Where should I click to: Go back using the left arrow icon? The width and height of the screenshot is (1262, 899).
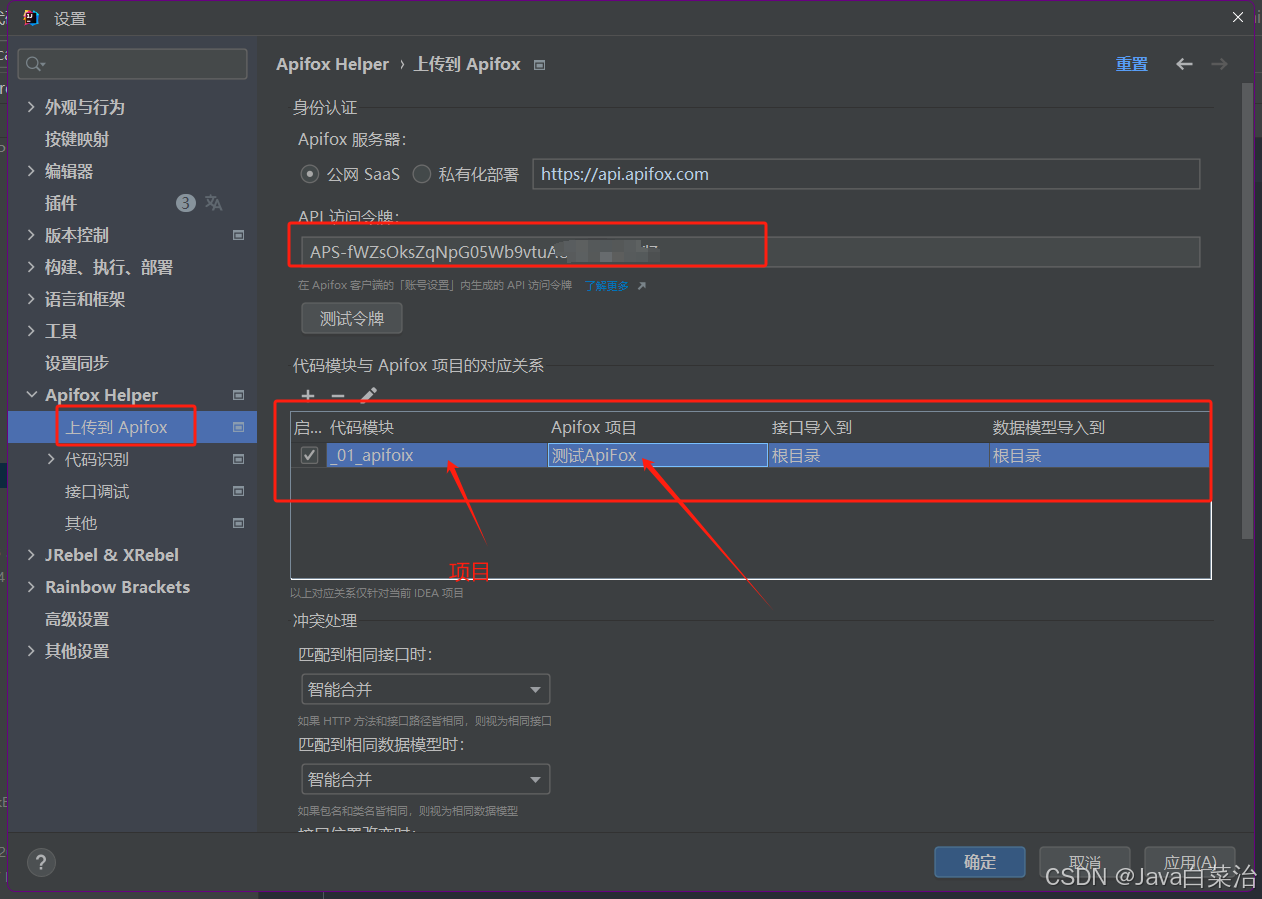pyautogui.click(x=1184, y=64)
